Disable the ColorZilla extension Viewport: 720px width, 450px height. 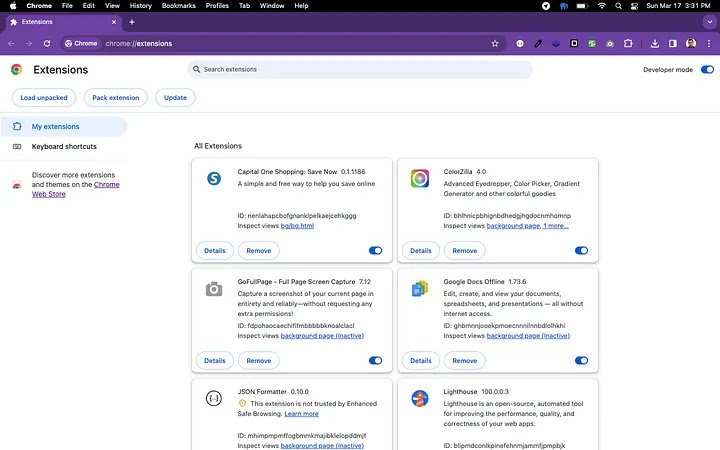581,250
